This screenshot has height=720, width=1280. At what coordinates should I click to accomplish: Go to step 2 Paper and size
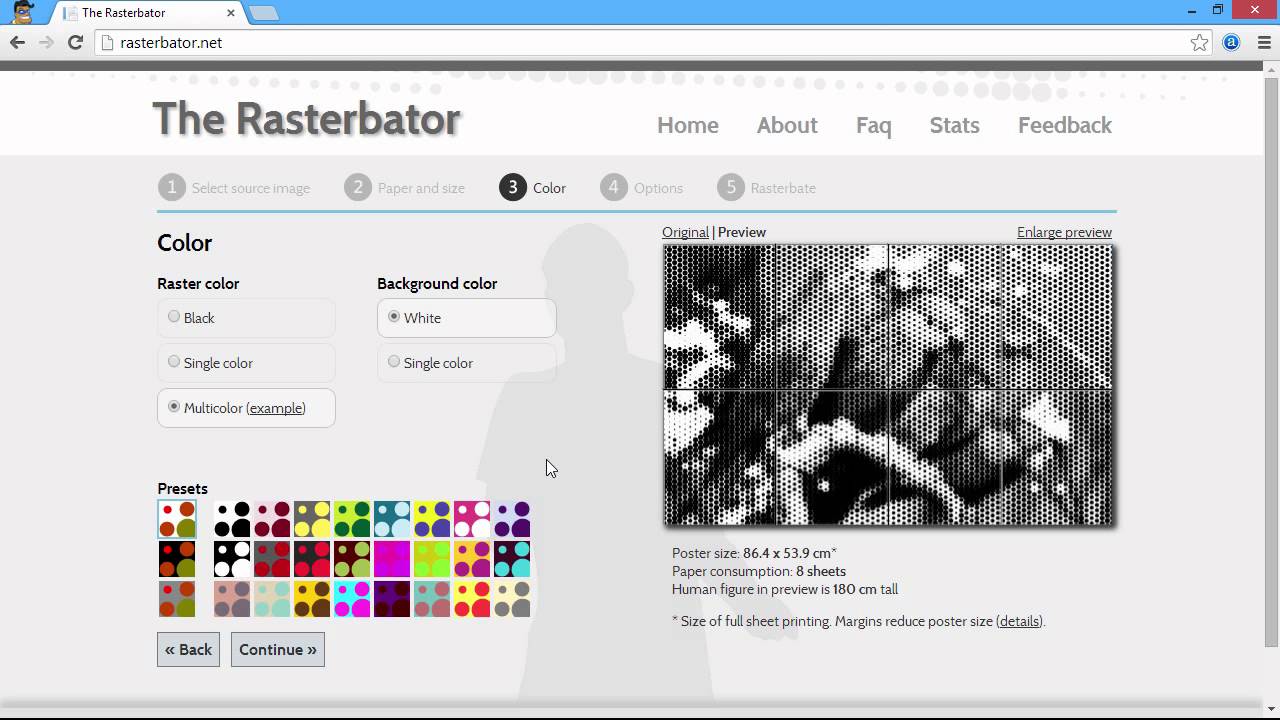(x=405, y=187)
